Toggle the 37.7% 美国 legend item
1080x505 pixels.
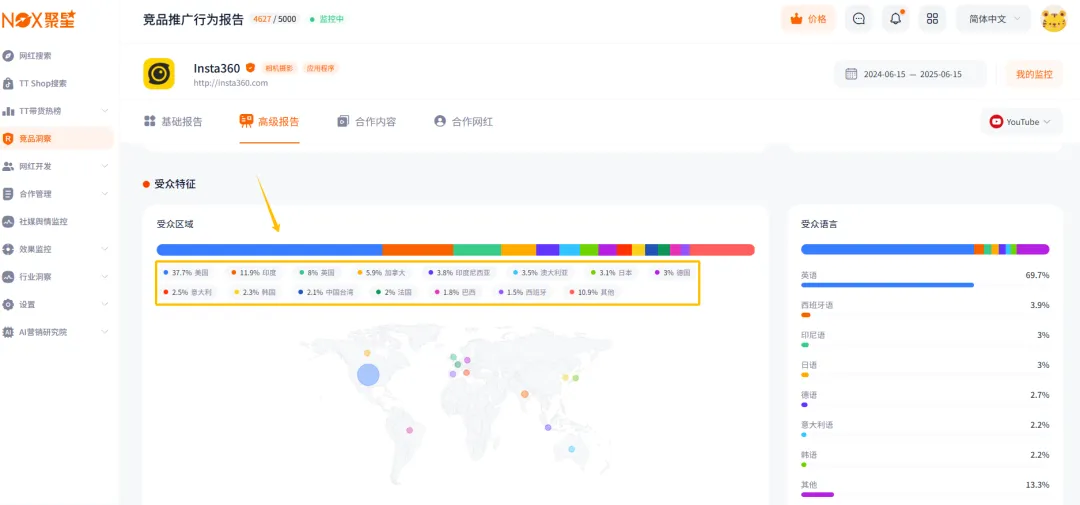pos(185,273)
